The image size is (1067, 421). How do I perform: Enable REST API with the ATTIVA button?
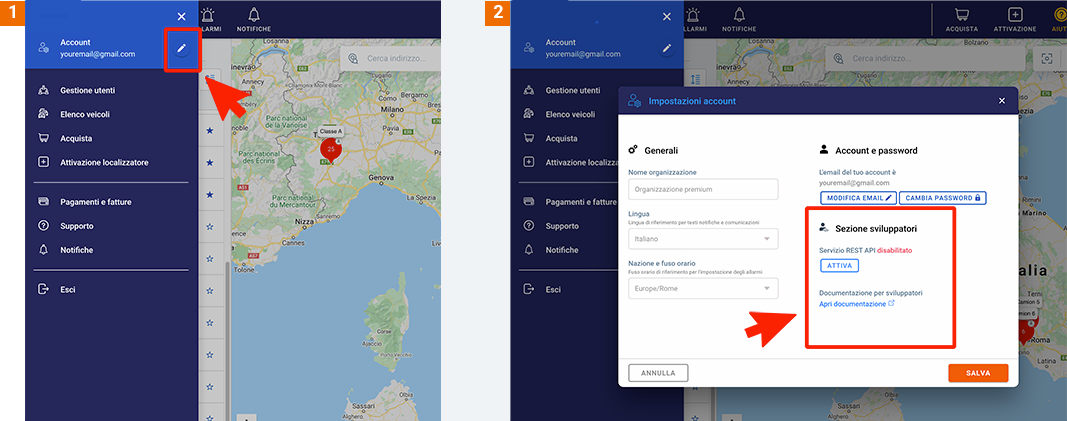(839, 265)
